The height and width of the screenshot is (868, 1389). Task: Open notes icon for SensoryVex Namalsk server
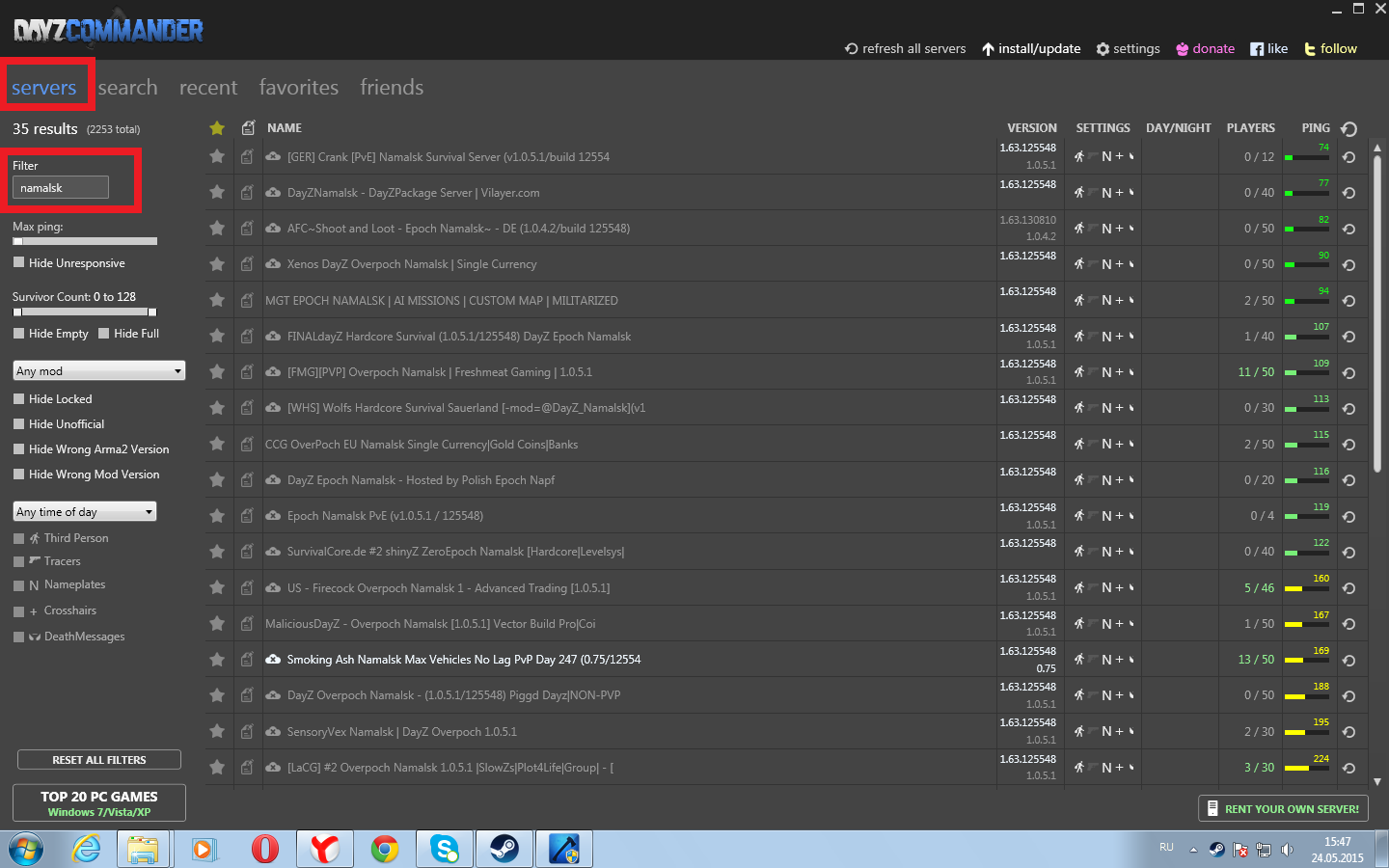pos(247,731)
